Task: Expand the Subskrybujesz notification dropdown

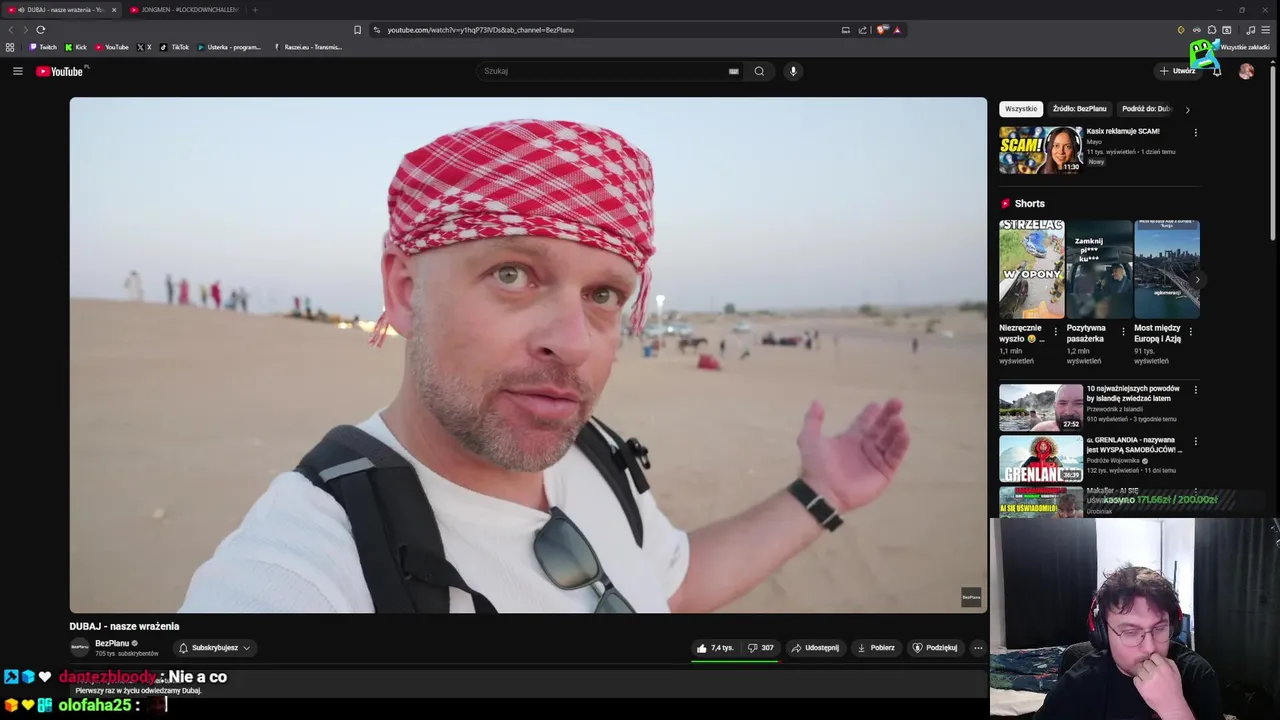Action: (214, 648)
